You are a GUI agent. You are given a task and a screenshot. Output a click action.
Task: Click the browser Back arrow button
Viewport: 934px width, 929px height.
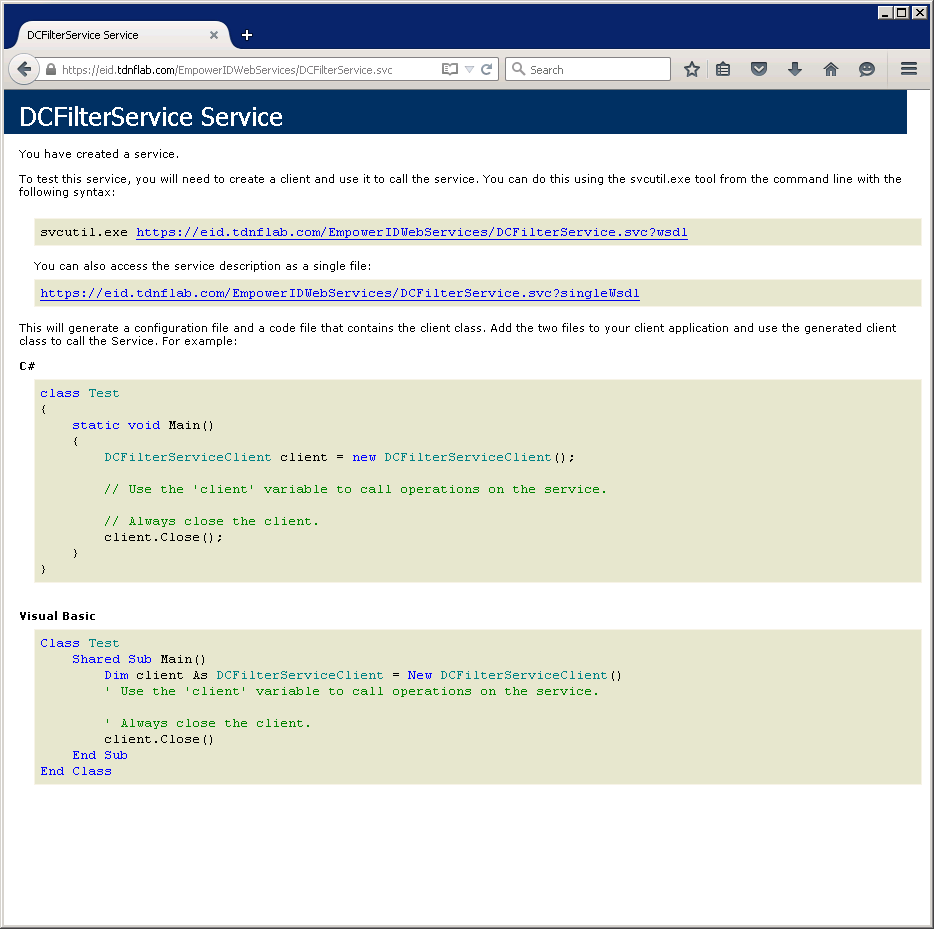coord(24,70)
